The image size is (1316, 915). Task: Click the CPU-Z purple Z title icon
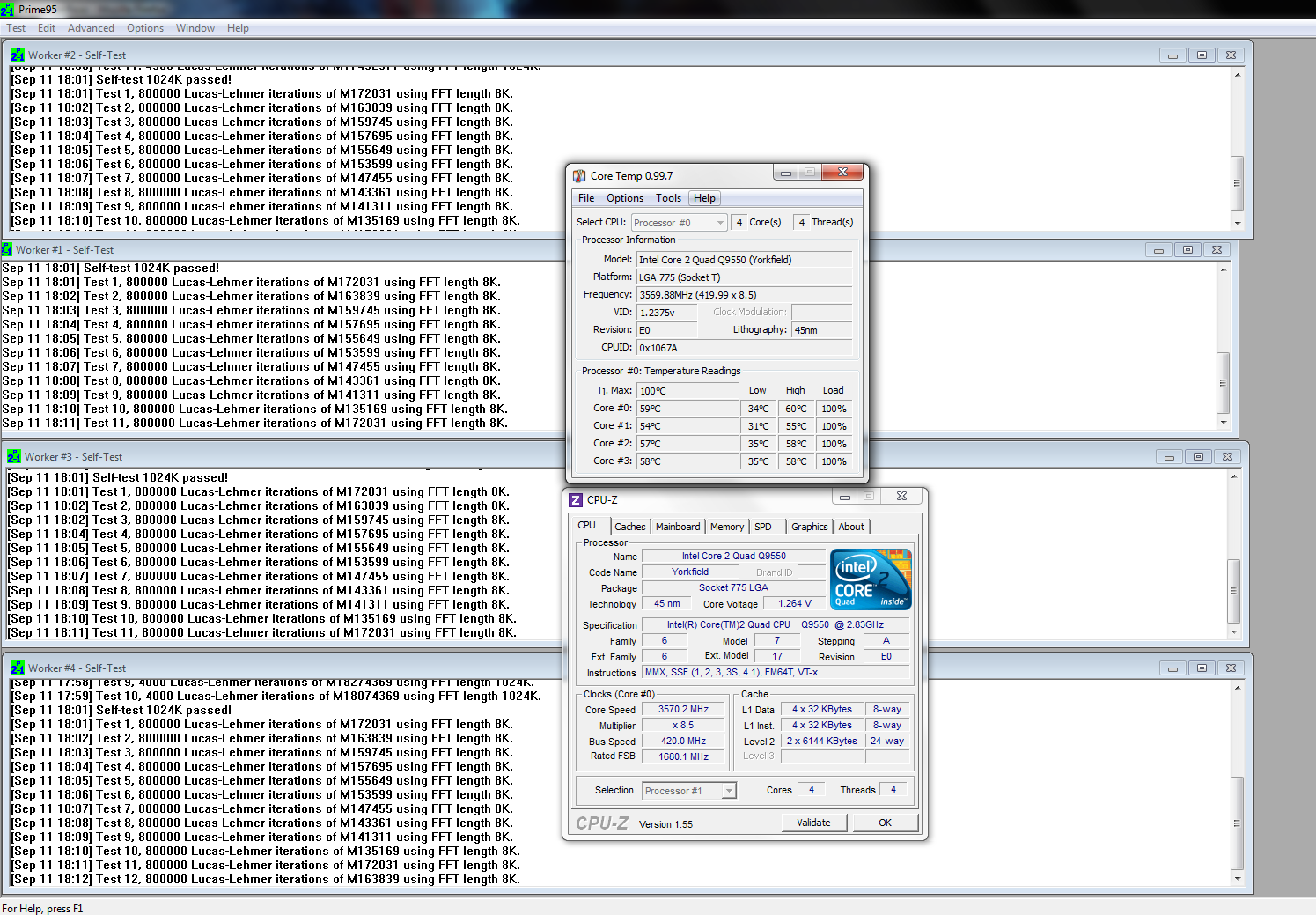click(576, 499)
